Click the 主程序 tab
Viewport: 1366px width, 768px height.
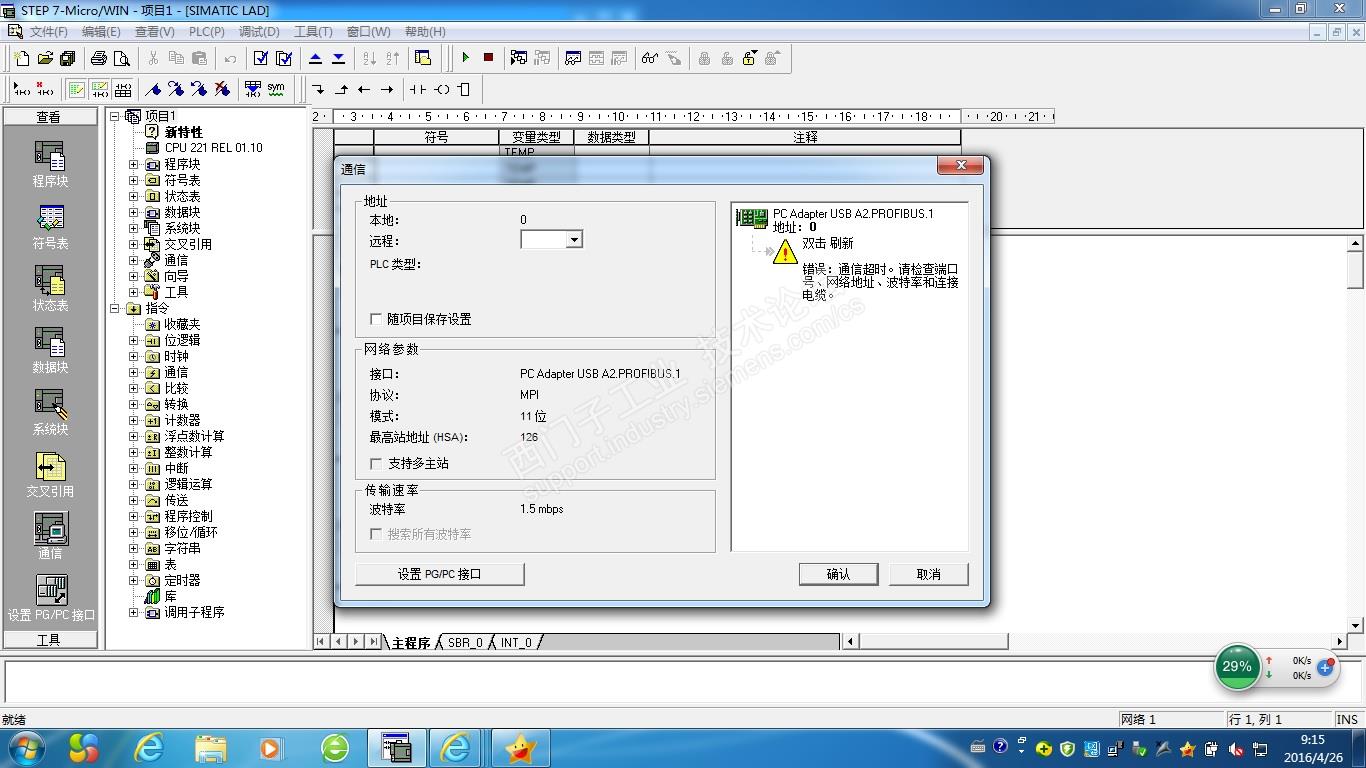click(x=410, y=642)
